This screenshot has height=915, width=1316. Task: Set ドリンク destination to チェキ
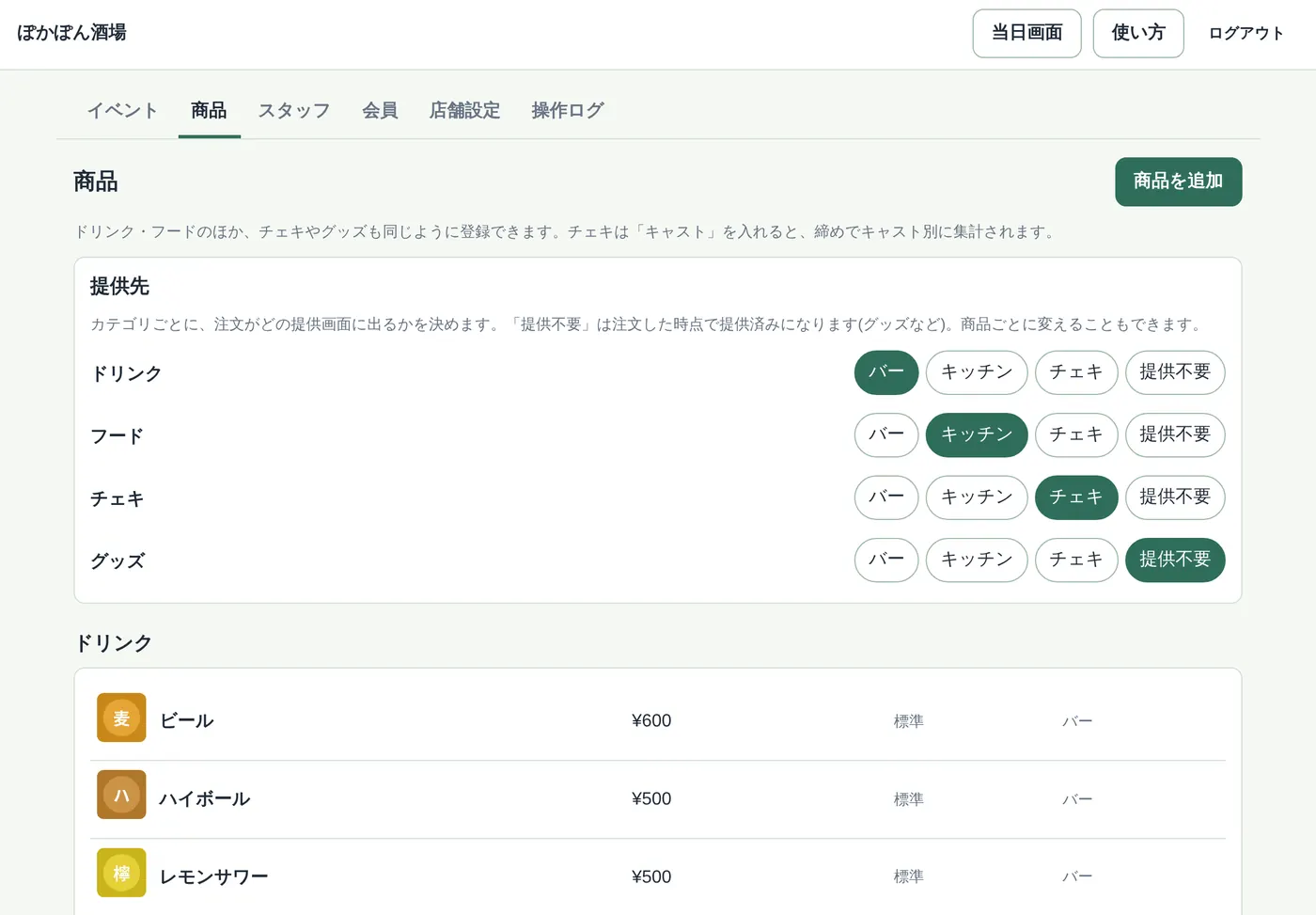pyautogui.click(x=1076, y=372)
